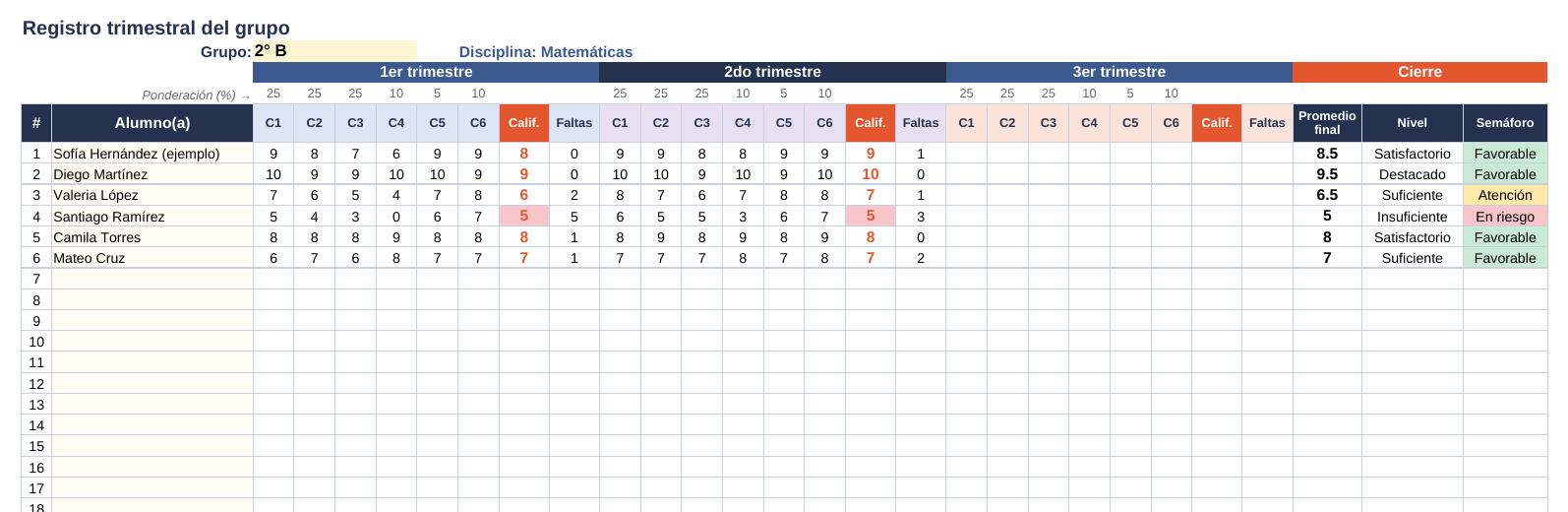Select Disciplina: Matemáticas label
Screen dimensions: 1568x512
click(x=546, y=52)
